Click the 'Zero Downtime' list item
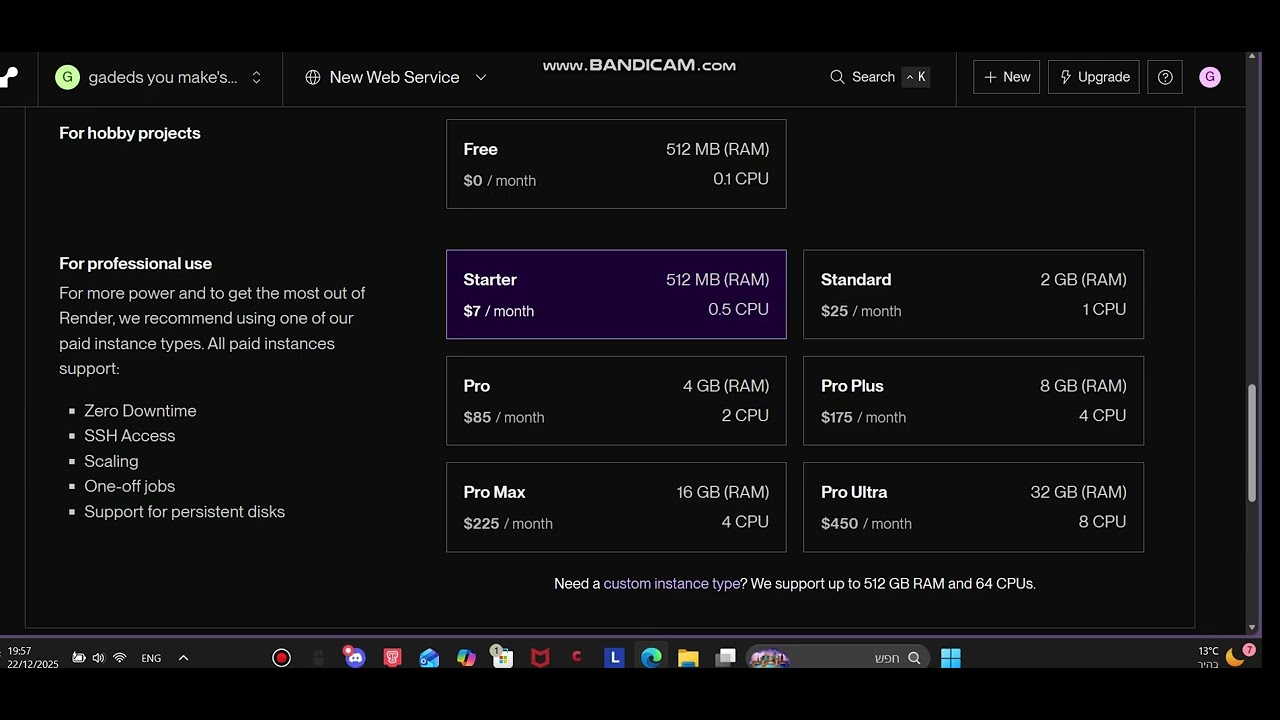The image size is (1280, 720). click(x=140, y=411)
